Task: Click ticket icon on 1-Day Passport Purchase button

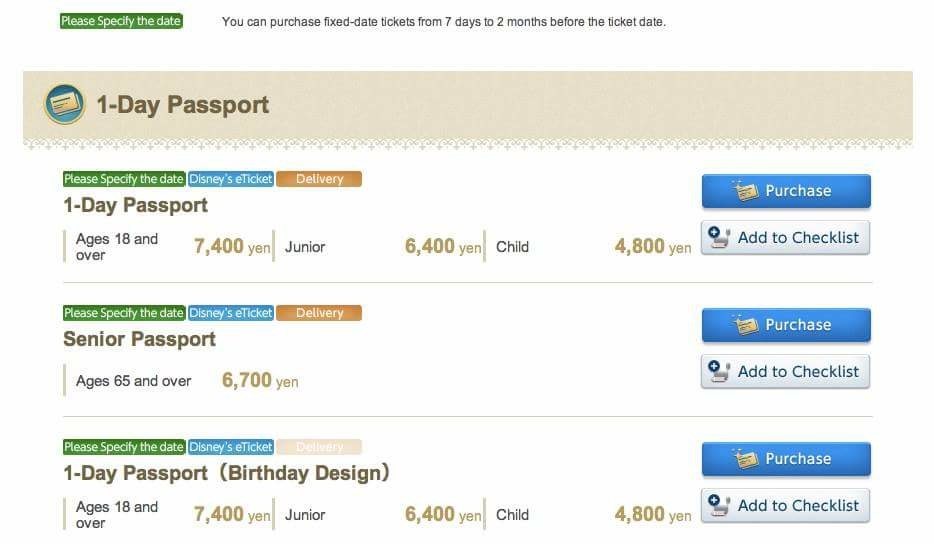Action: 745,190
